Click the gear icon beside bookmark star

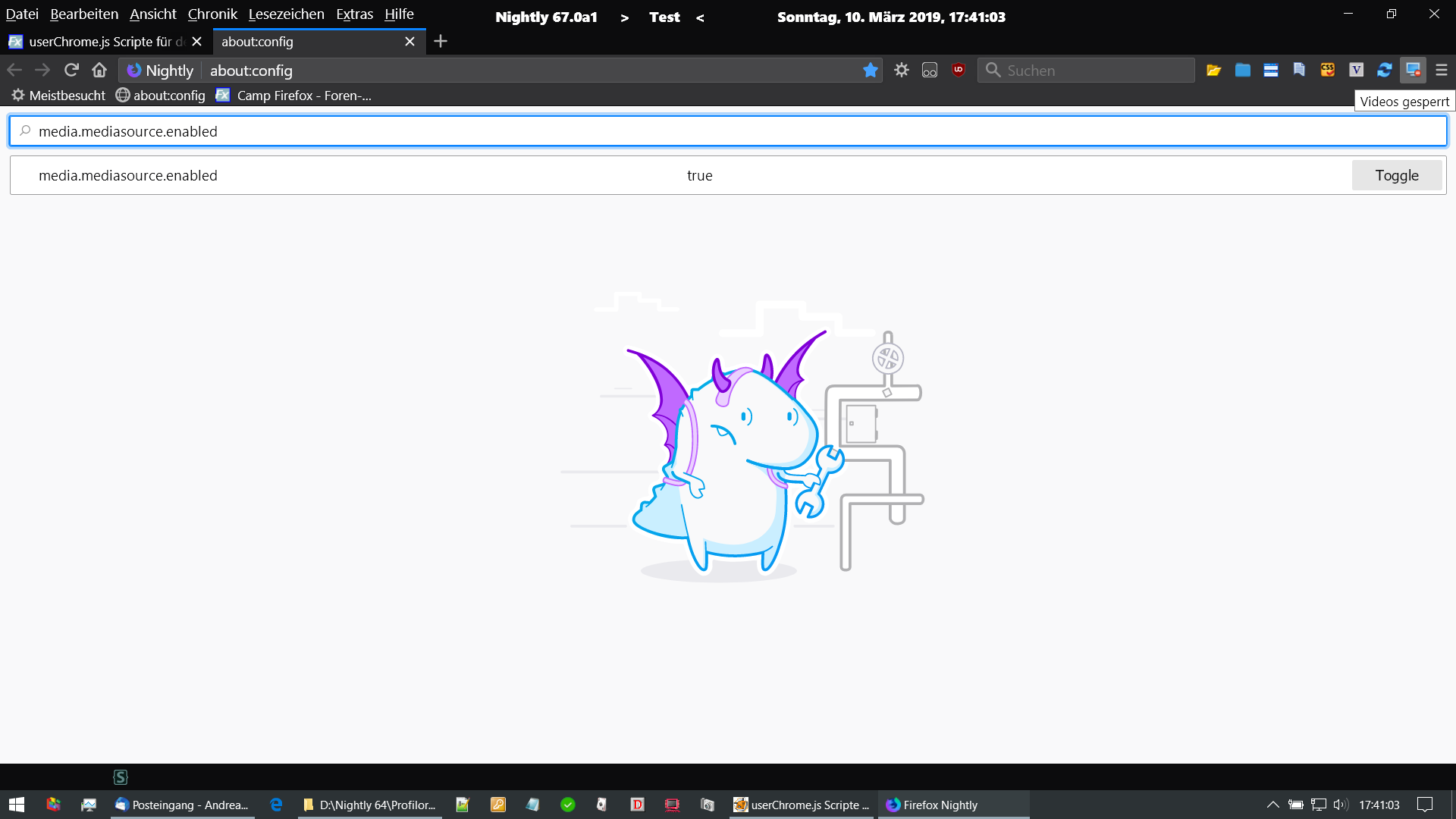click(x=901, y=71)
